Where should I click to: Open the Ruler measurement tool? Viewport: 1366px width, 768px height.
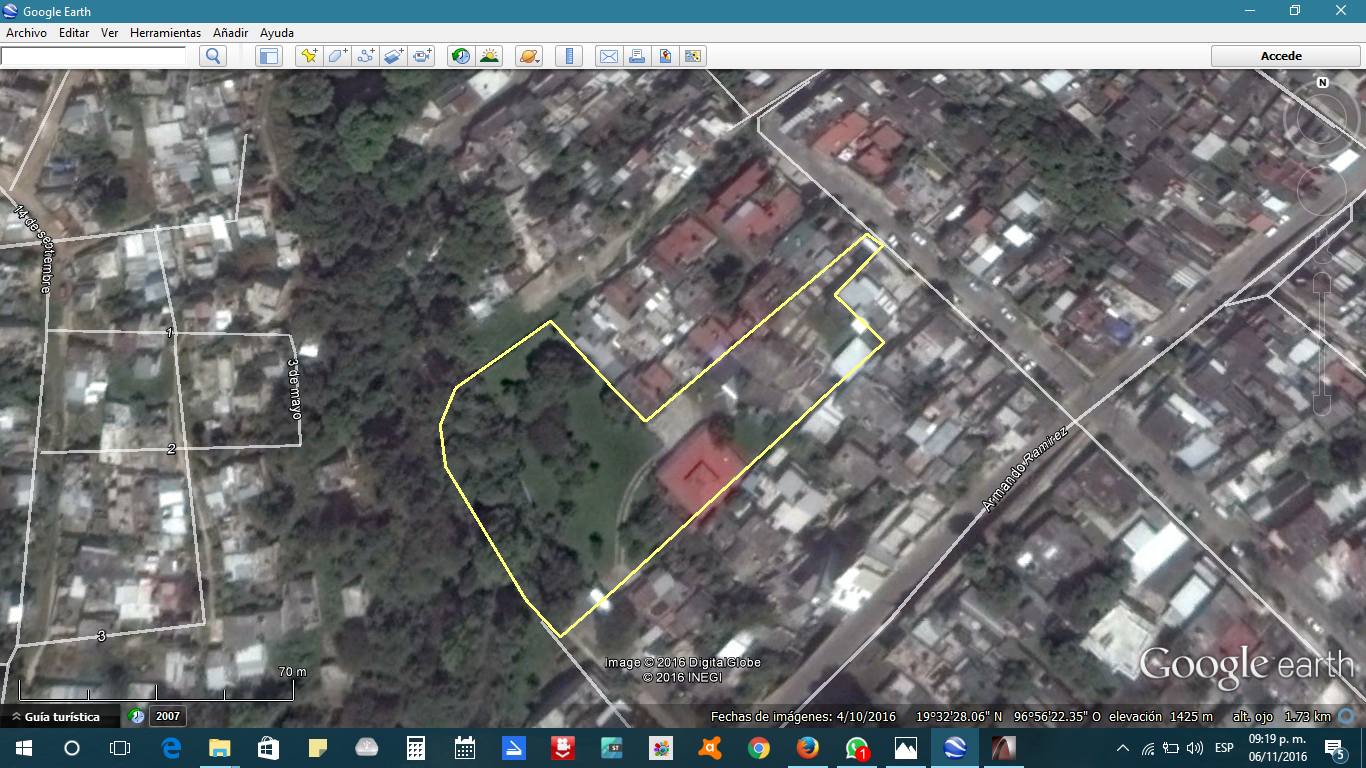pos(568,56)
